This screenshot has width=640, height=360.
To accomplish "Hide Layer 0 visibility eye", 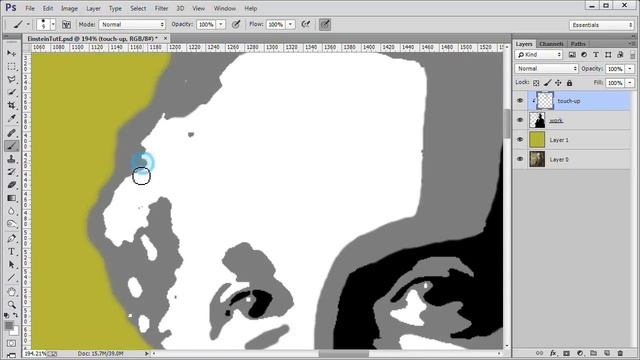I will (x=520, y=159).
